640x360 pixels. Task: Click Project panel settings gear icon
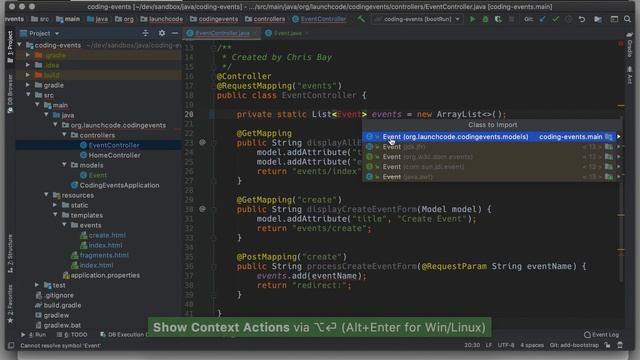point(162,33)
